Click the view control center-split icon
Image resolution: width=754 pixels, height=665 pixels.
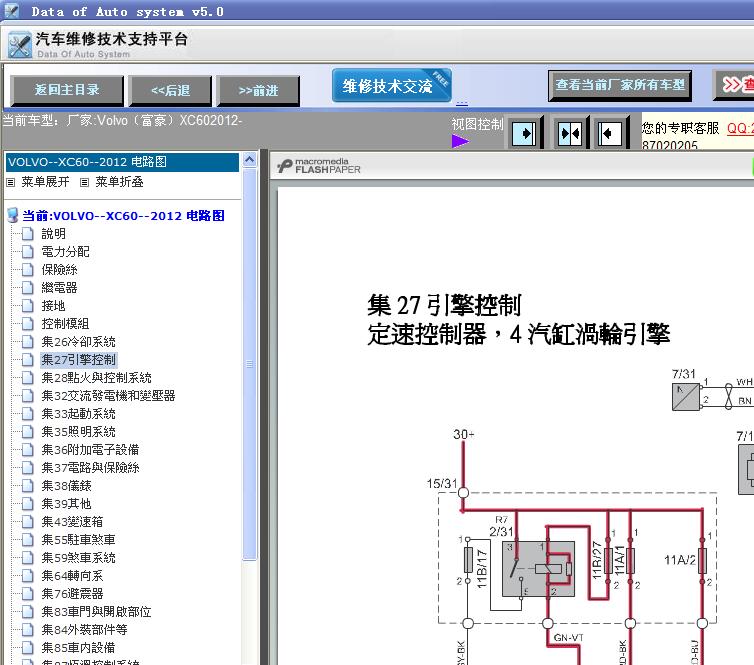(x=570, y=132)
